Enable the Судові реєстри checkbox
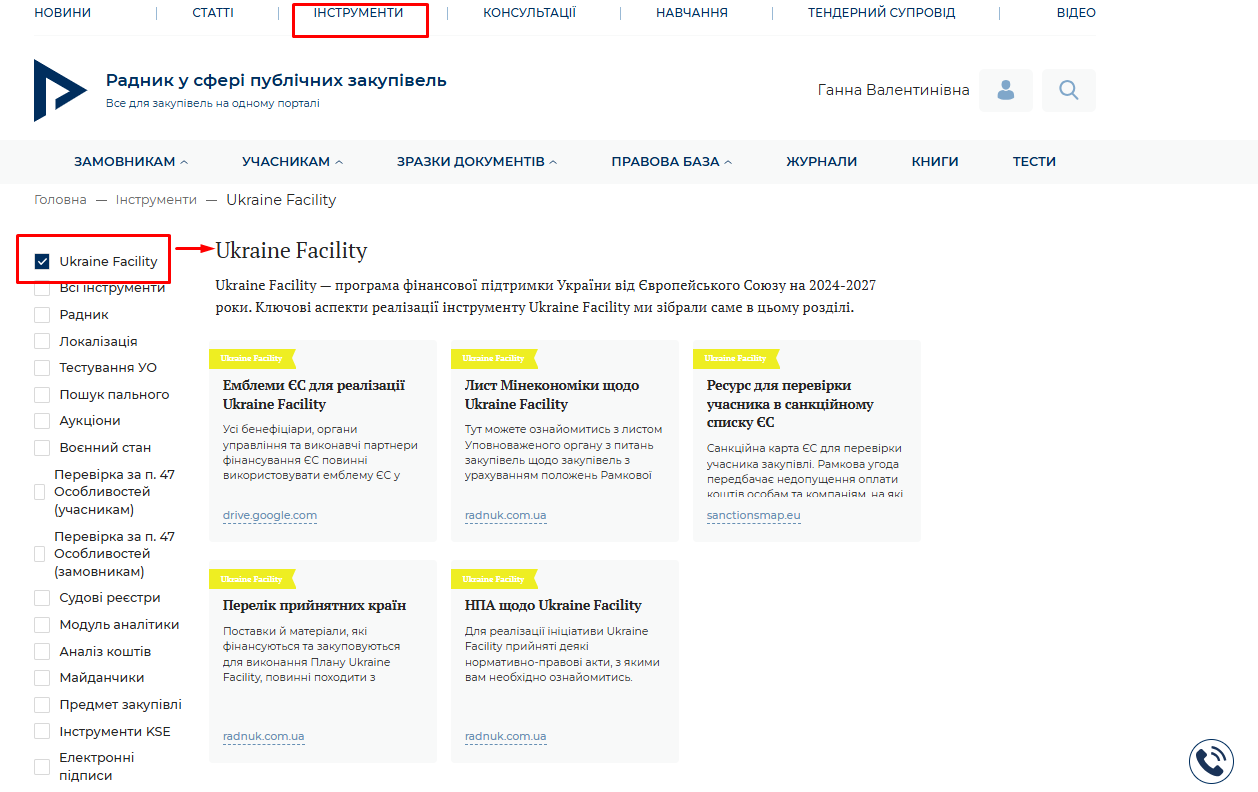 [x=42, y=598]
